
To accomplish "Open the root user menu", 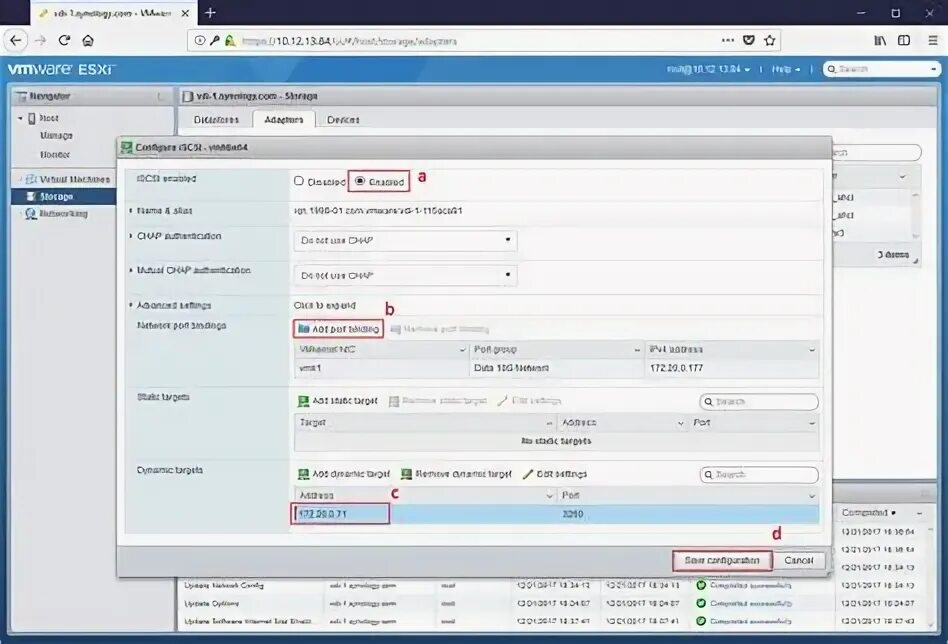I will [708, 70].
